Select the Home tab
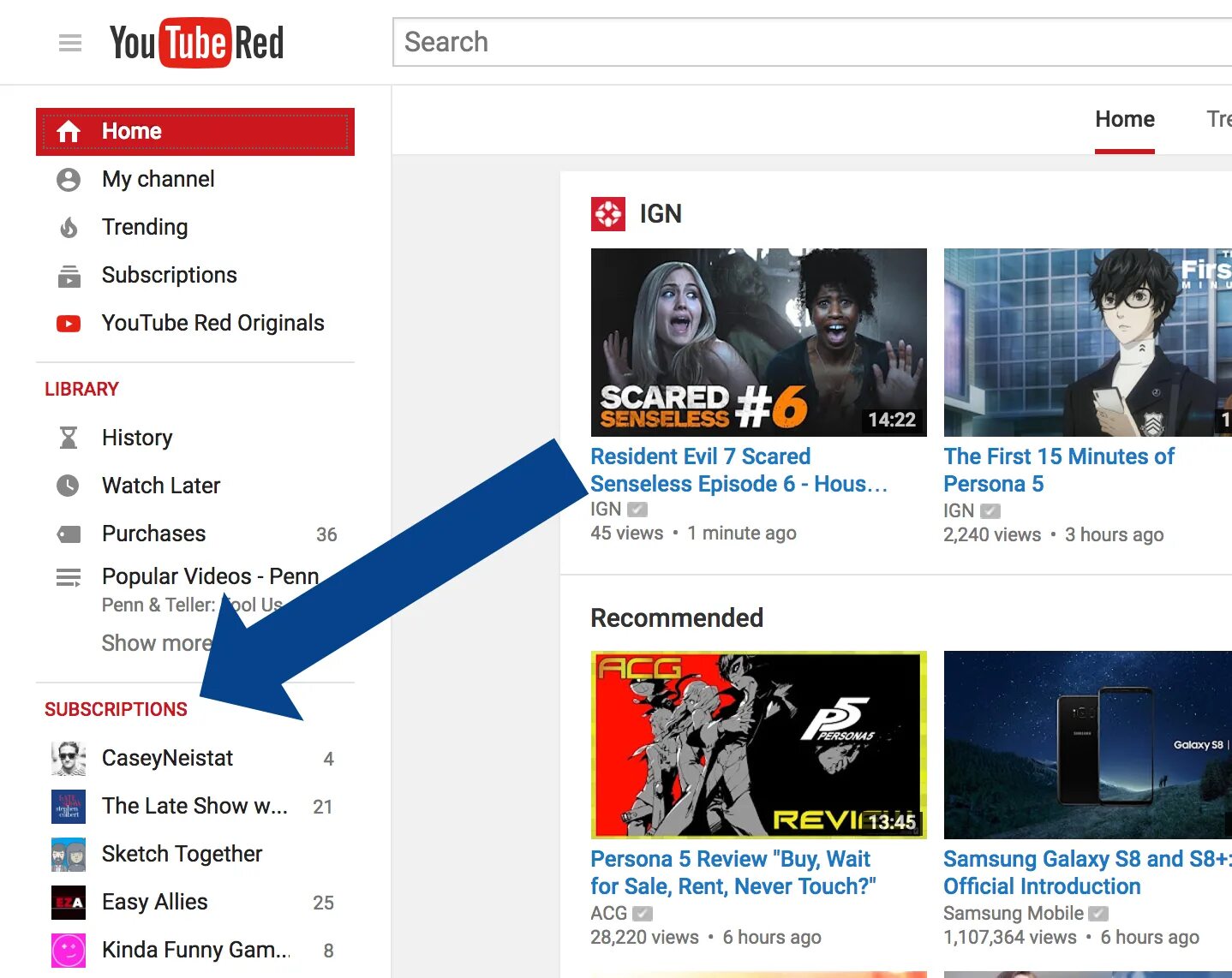The image size is (1232, 978). click(x=1125, y=120)
